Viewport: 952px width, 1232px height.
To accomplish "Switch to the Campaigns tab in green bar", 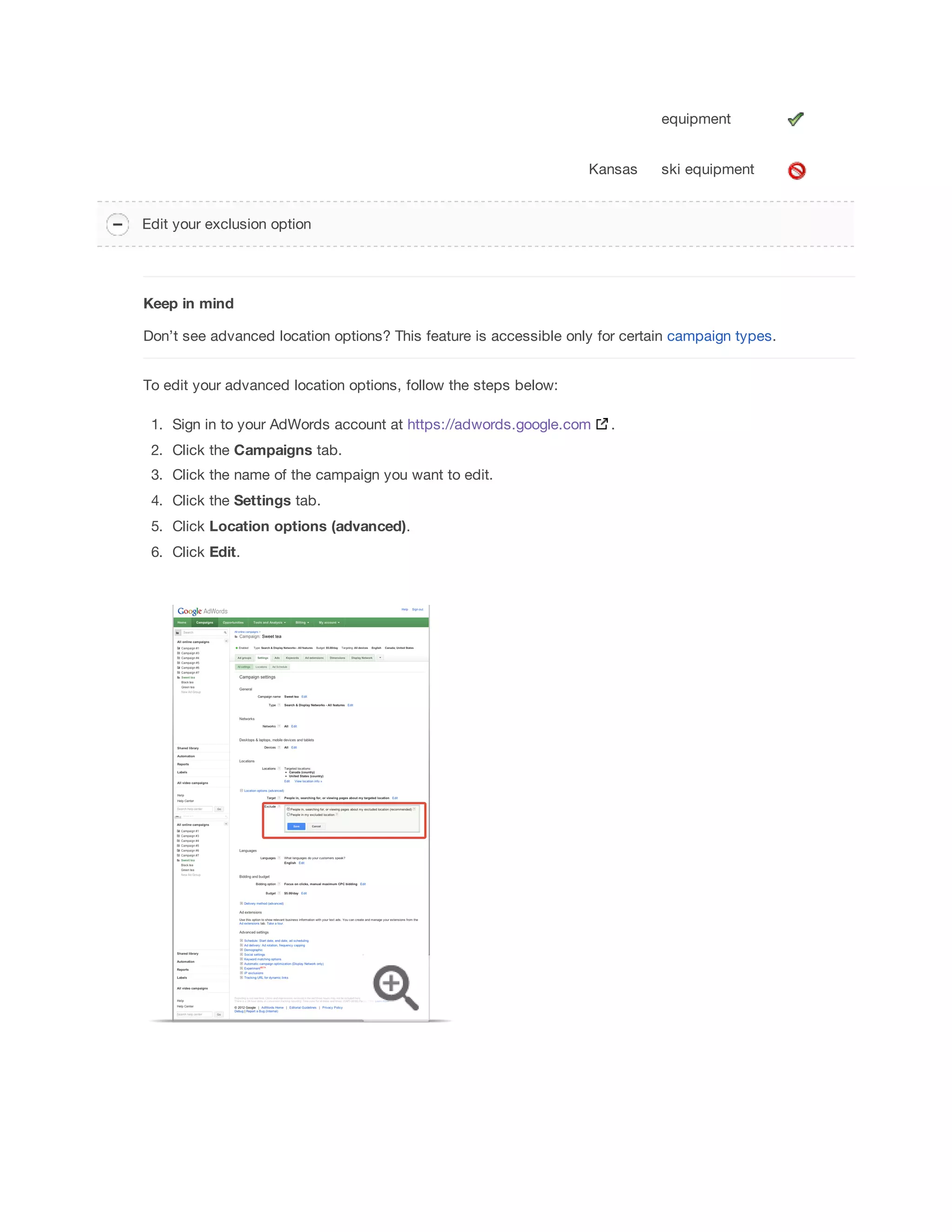I will [x=204, y=623].
